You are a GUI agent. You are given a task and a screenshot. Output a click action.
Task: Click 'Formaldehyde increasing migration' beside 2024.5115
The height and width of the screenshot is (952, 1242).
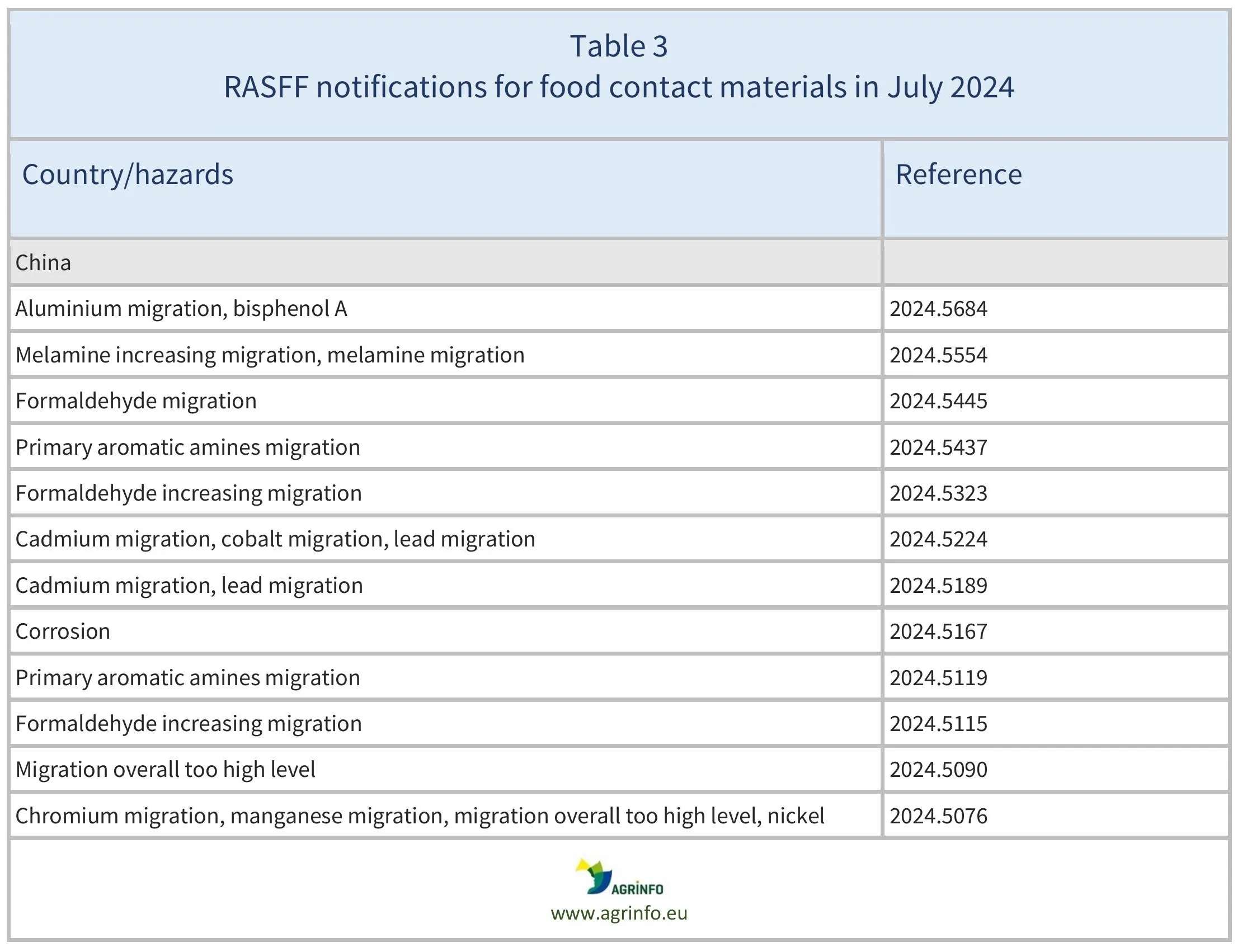tap(445, 724)
